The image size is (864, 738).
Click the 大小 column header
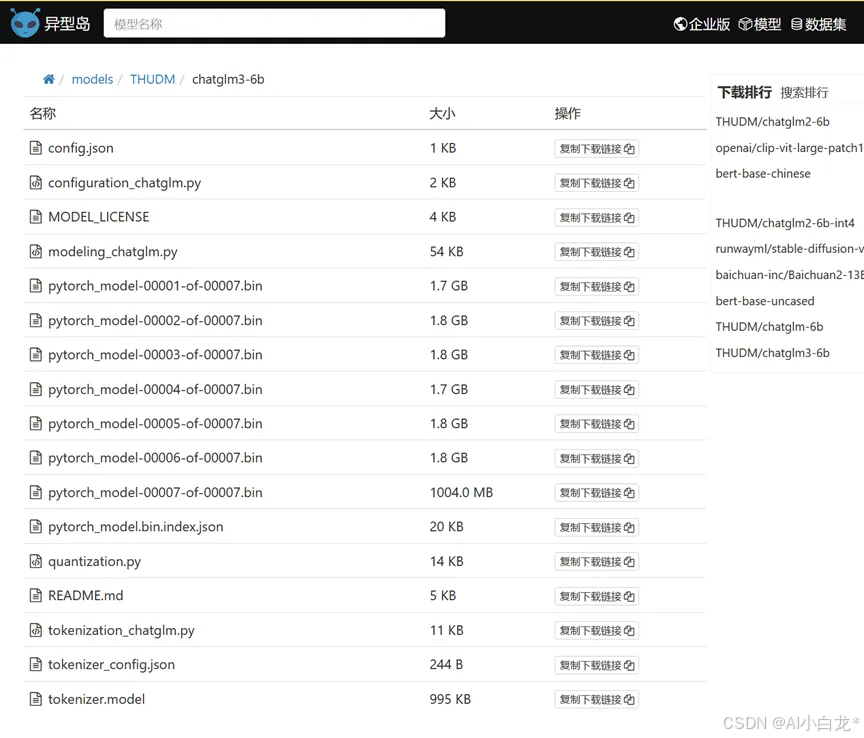click(x=442, y=114)
